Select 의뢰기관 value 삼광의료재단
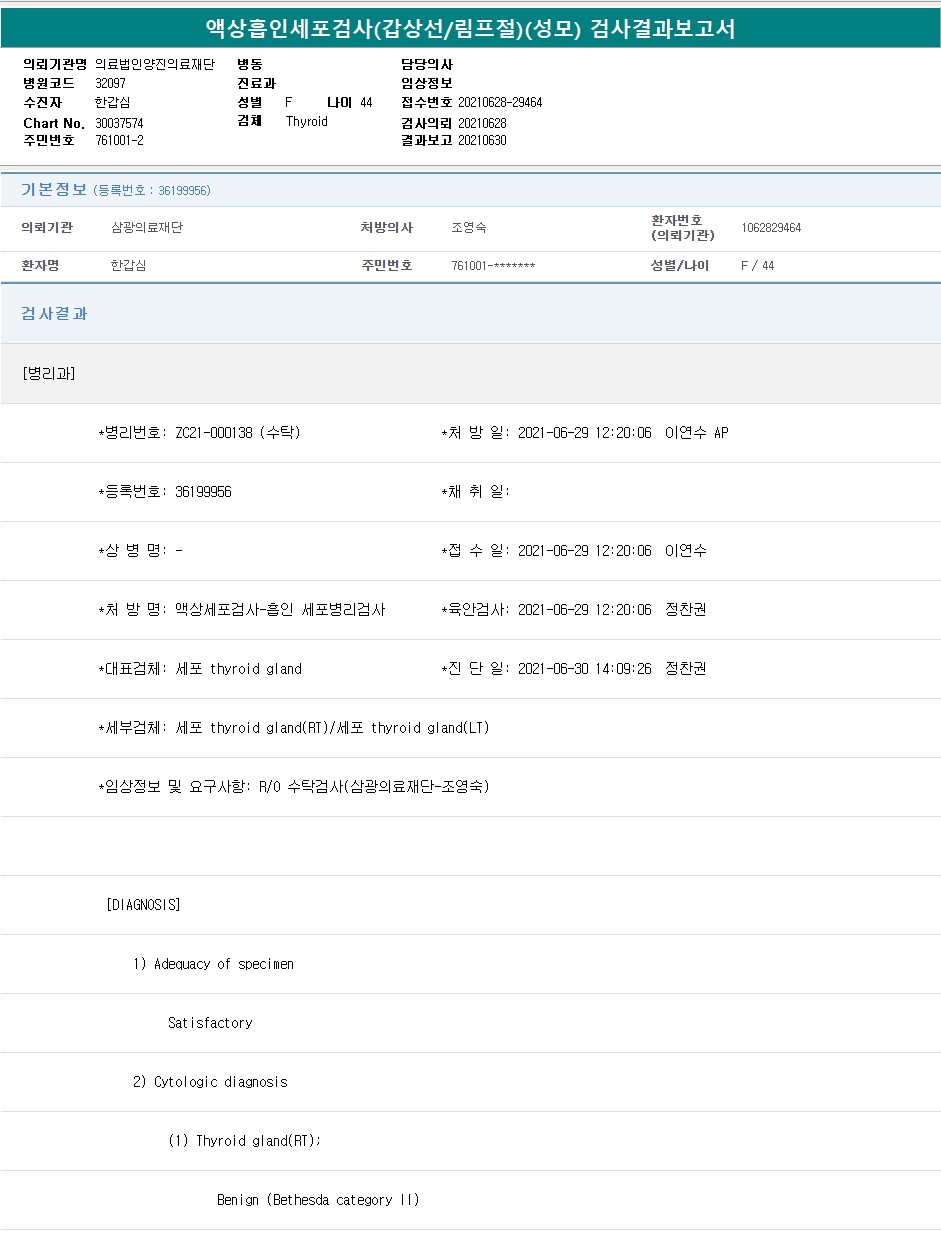Viewport: 941px width, 1245px height. tap(147, 228)
